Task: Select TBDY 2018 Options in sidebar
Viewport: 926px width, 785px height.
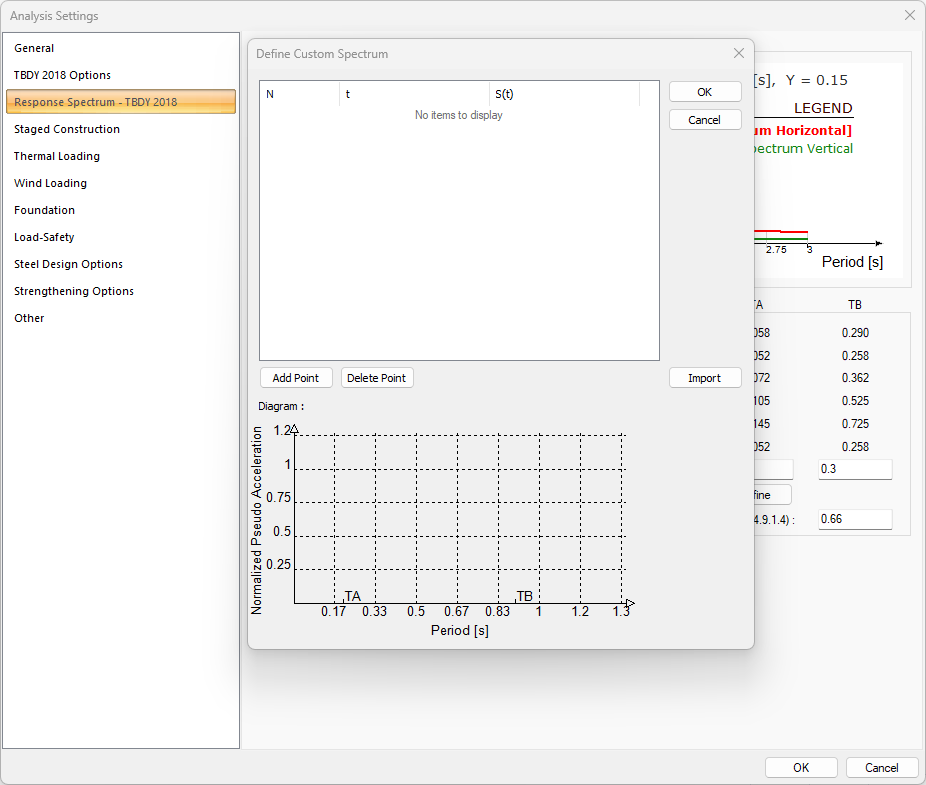Action: (x=62, y=75)
